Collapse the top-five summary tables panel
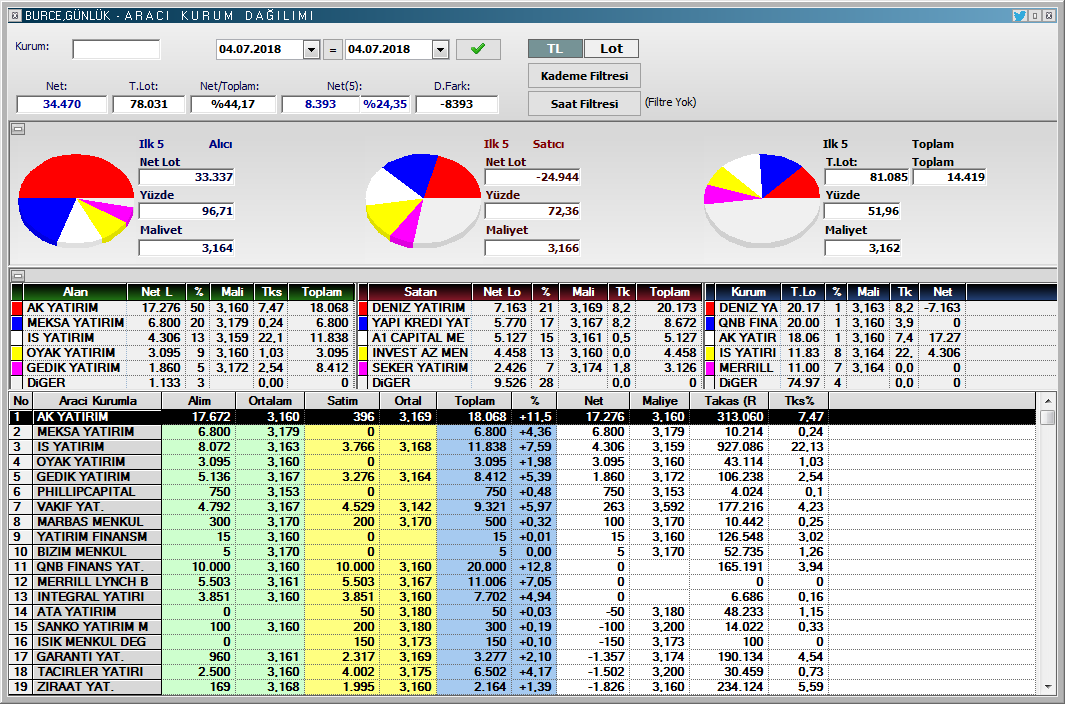This screenshot has height=704, width=1065. tap(18, 275)
